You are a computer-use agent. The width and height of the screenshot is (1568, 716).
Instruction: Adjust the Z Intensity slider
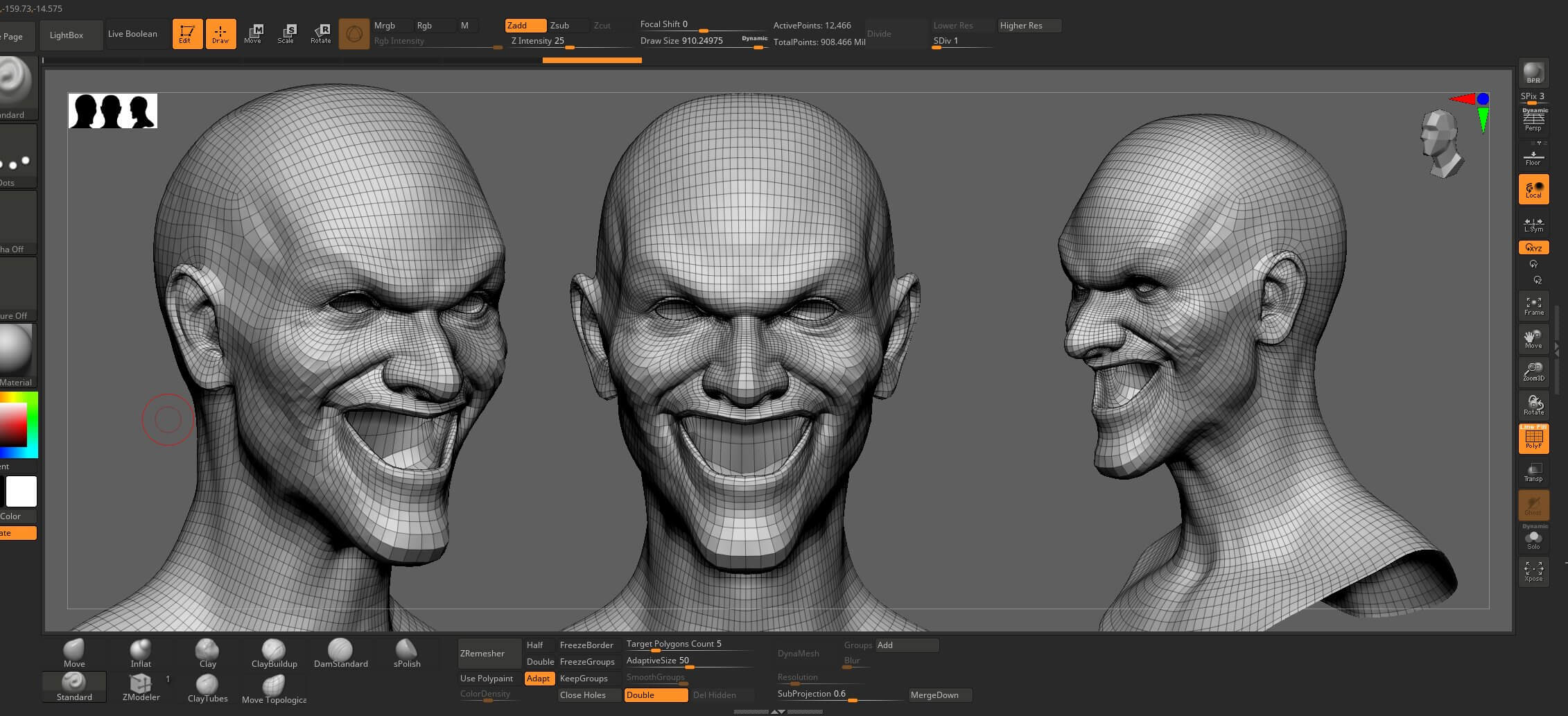point(570,47)
